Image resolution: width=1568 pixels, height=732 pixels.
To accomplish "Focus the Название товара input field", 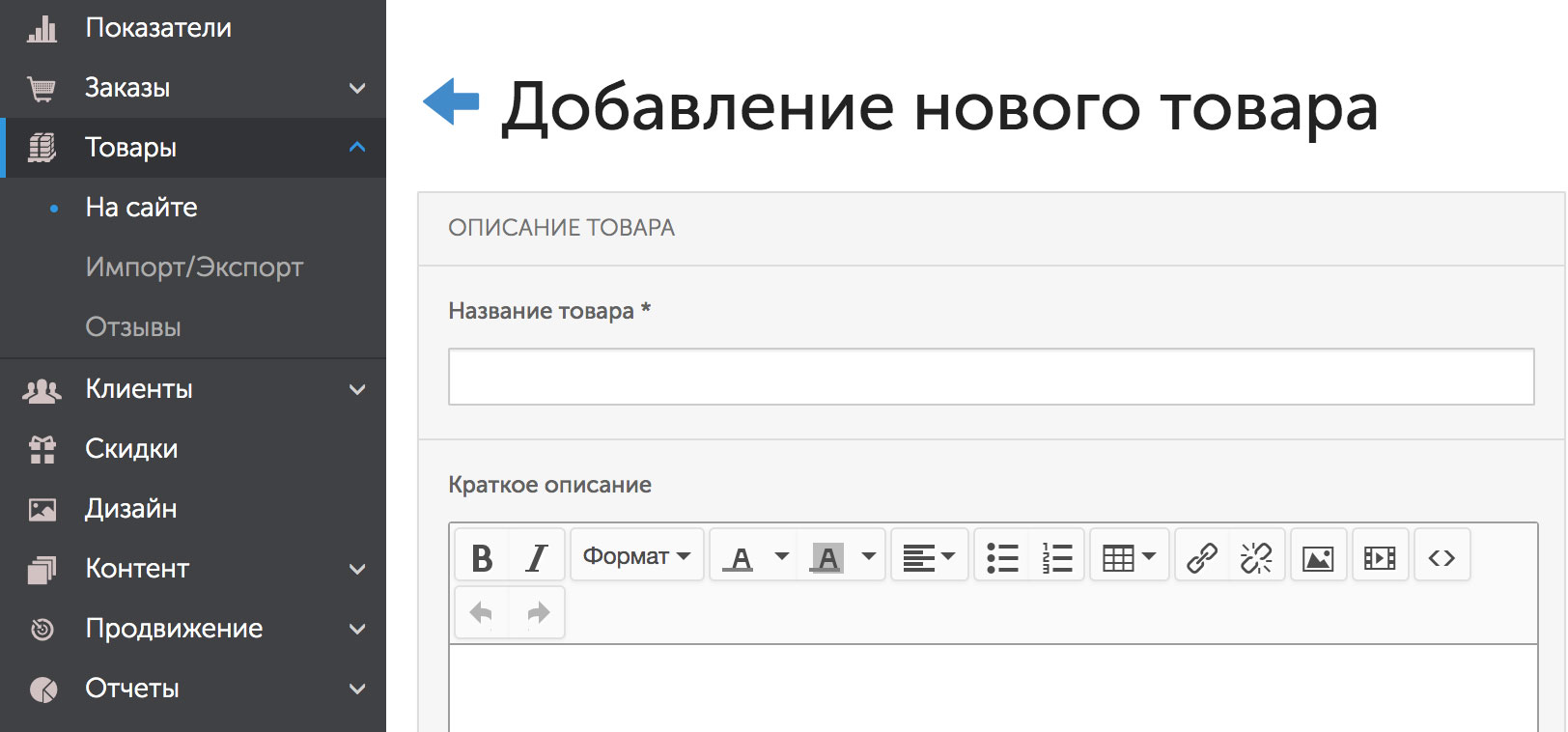I will (991, 377).
